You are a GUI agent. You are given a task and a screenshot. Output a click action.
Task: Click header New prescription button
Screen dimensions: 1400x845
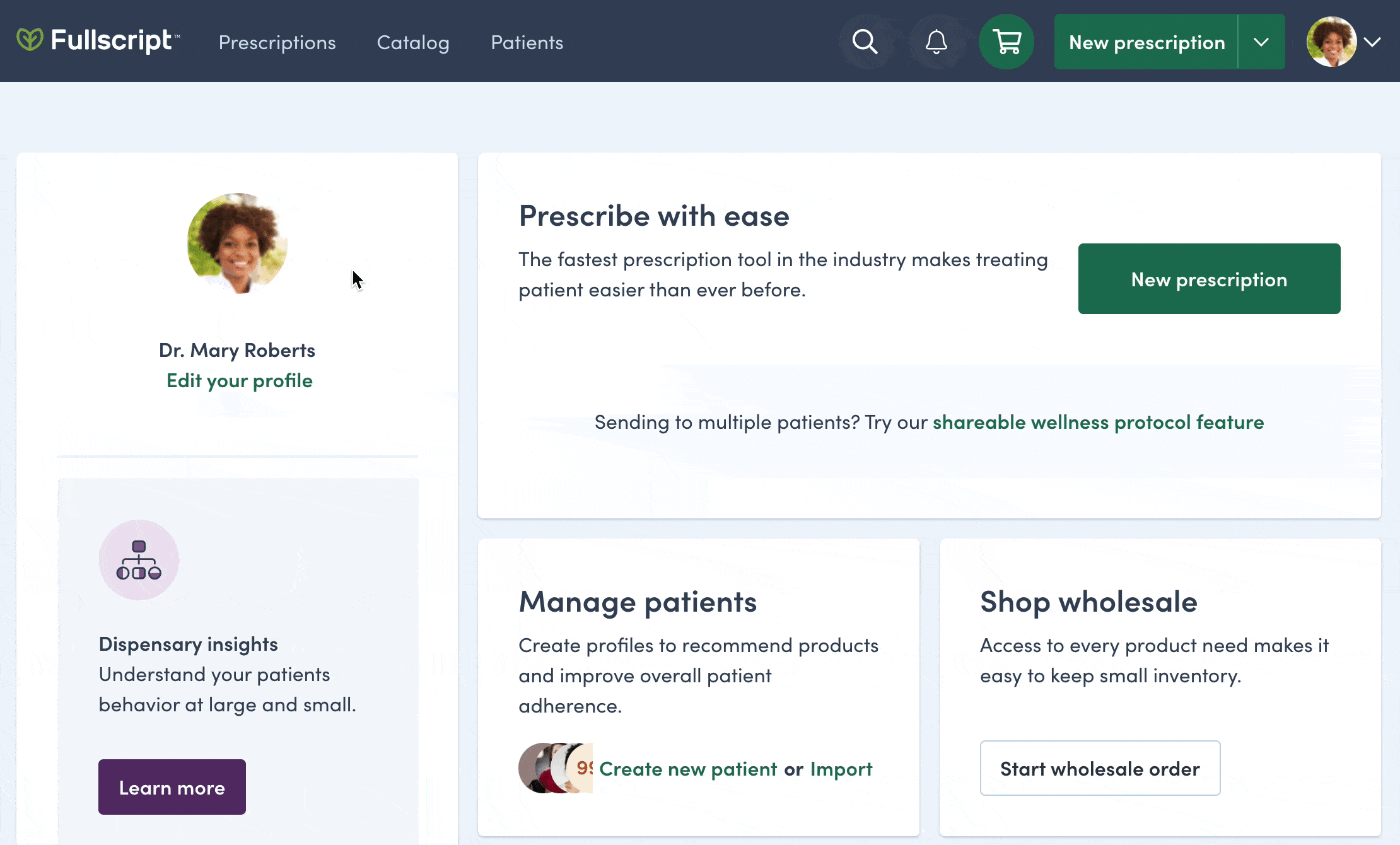(x=1146, y=42)
